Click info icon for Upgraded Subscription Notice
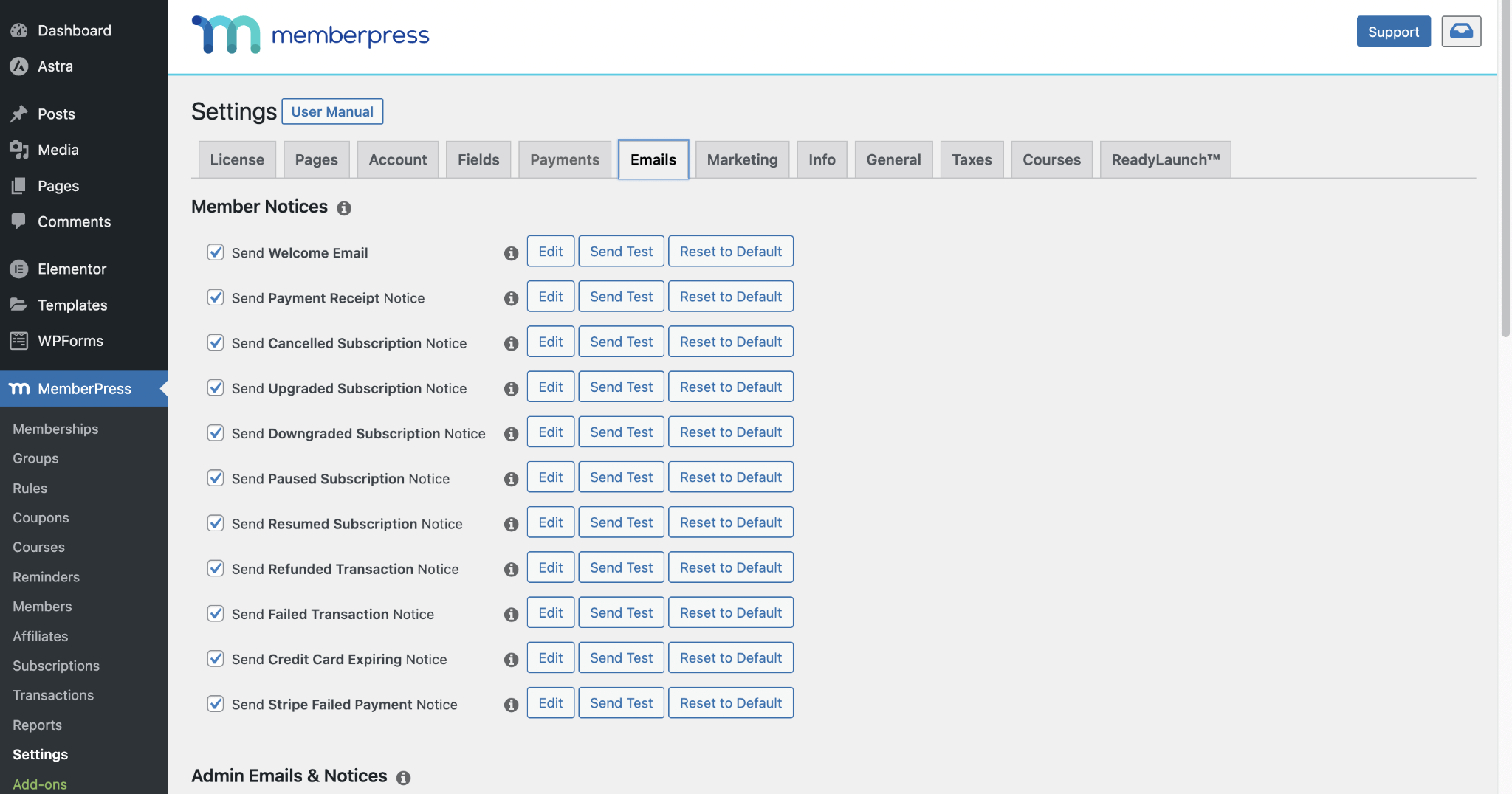This screenshot has height=794, width=1512. coord(511,389)
